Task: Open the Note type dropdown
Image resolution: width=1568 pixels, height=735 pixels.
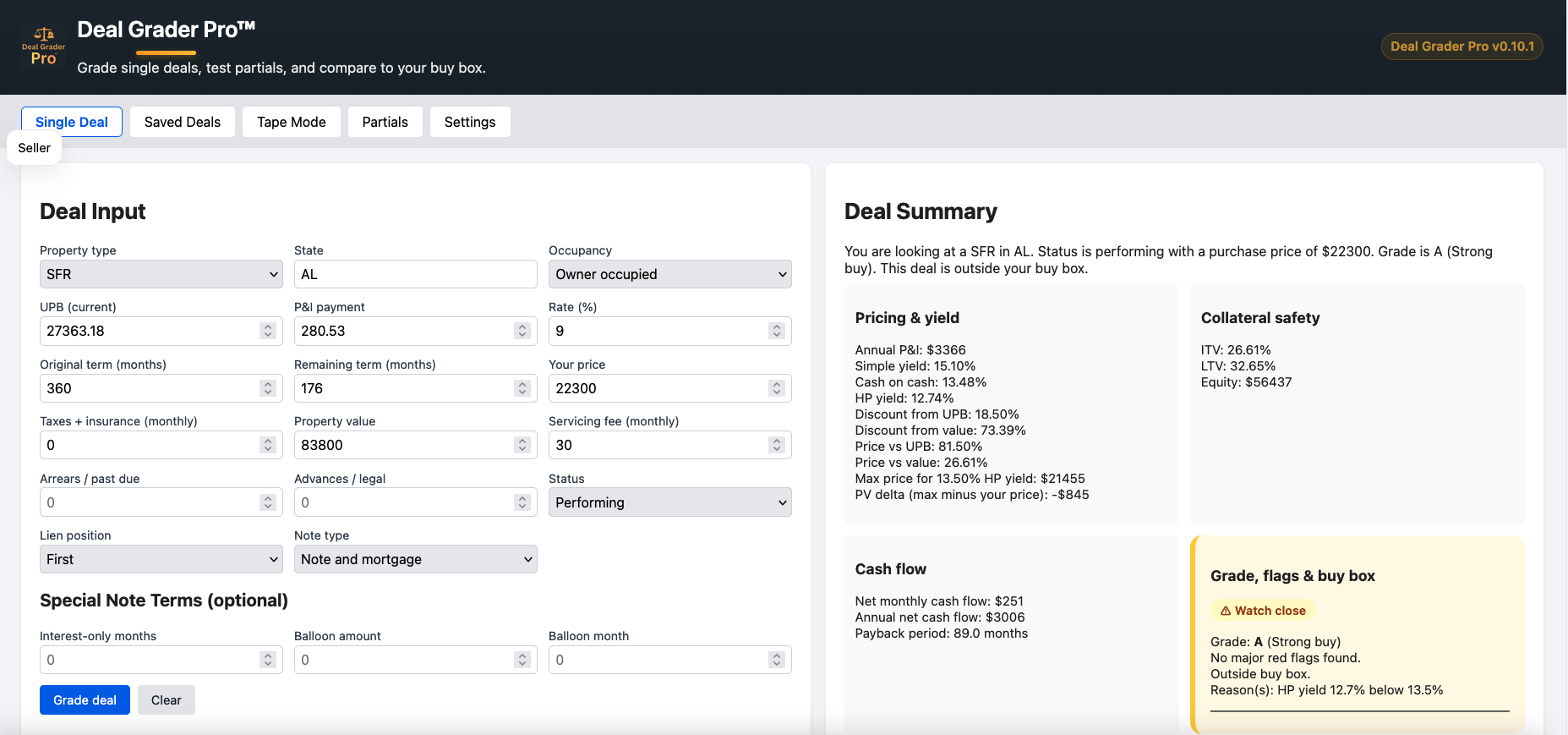Action: (x=416, y=559)
